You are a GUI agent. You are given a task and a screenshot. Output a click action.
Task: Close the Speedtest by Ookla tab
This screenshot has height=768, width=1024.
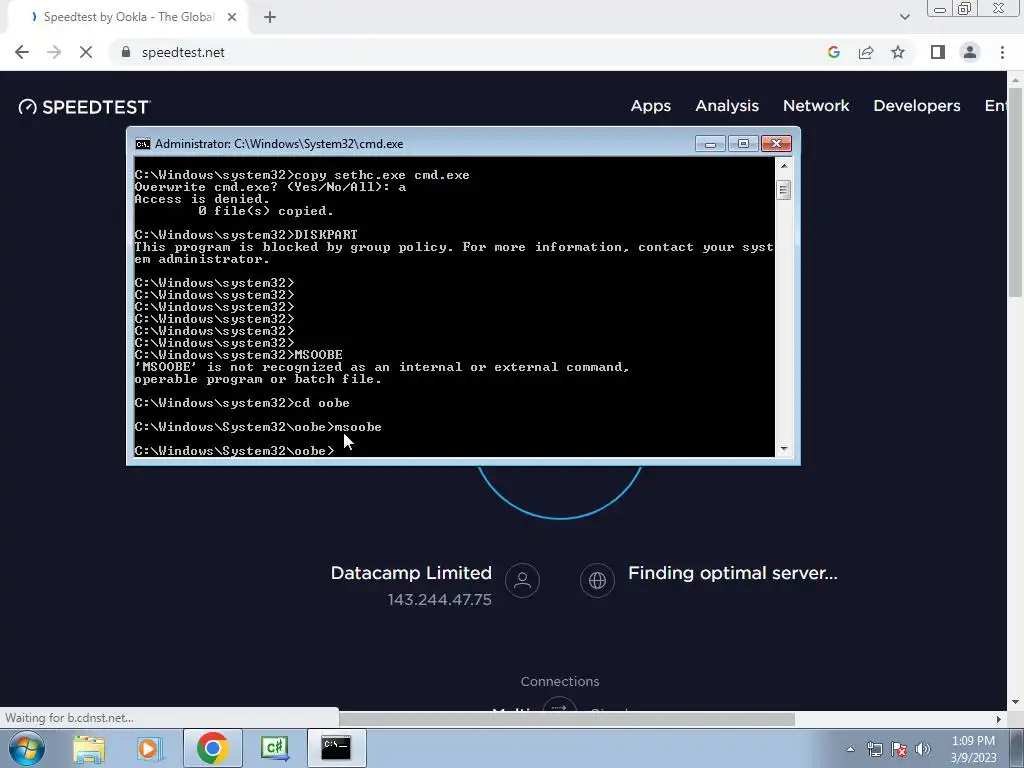[x=232, y=18]
